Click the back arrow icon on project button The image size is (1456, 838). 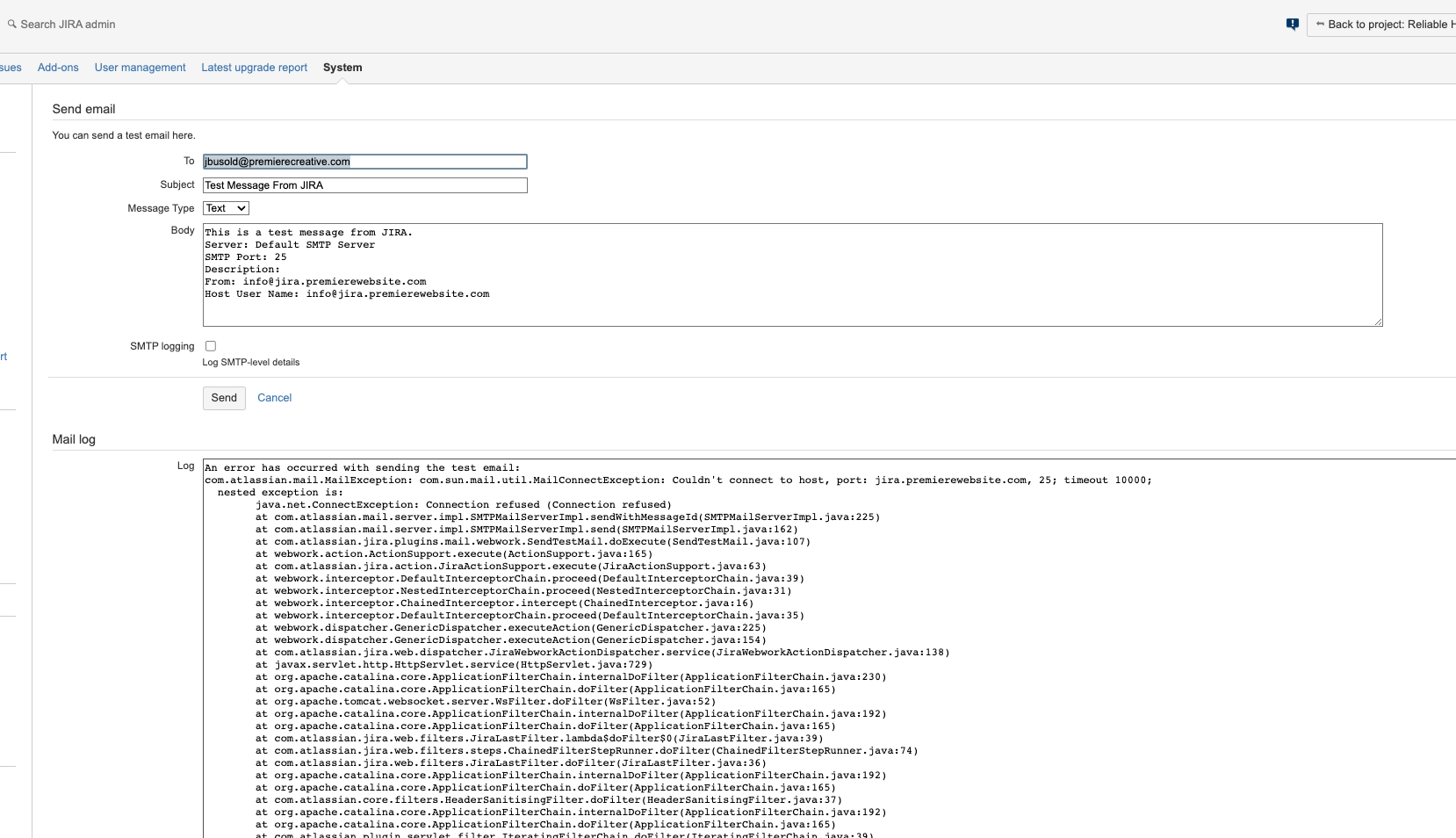point(1320,24)
